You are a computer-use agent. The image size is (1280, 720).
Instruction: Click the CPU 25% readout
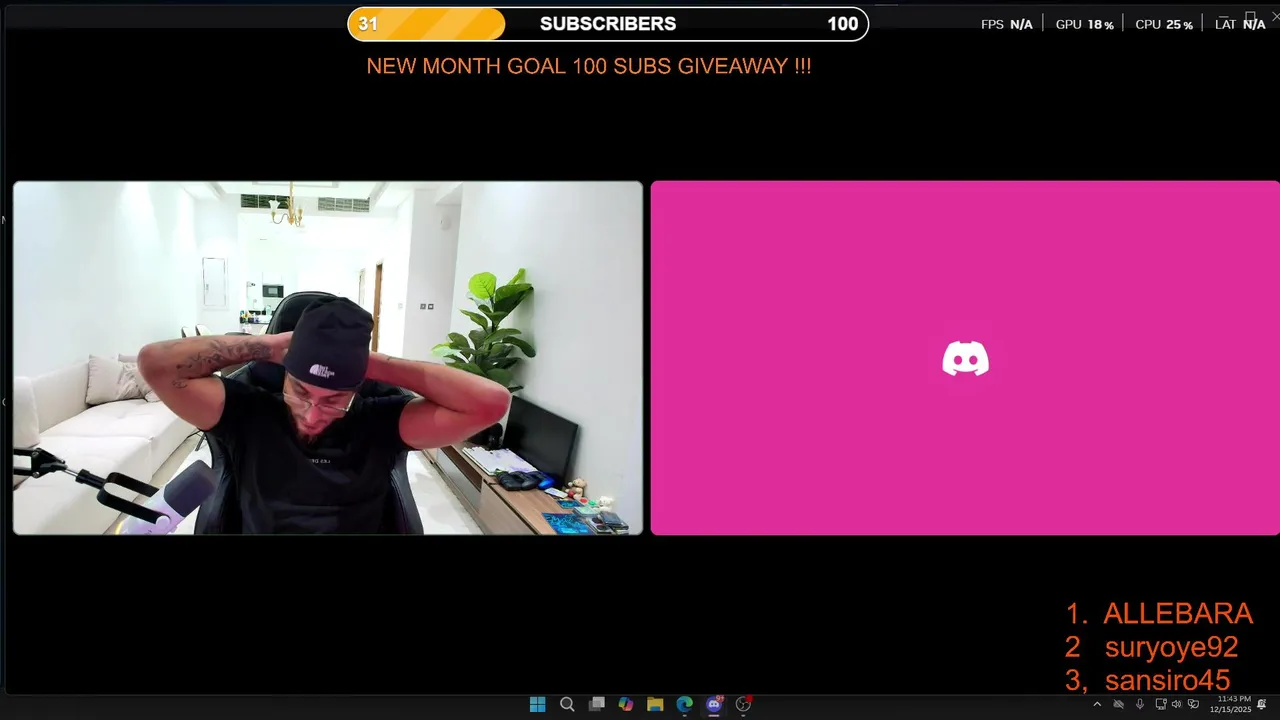(1164, 24)
